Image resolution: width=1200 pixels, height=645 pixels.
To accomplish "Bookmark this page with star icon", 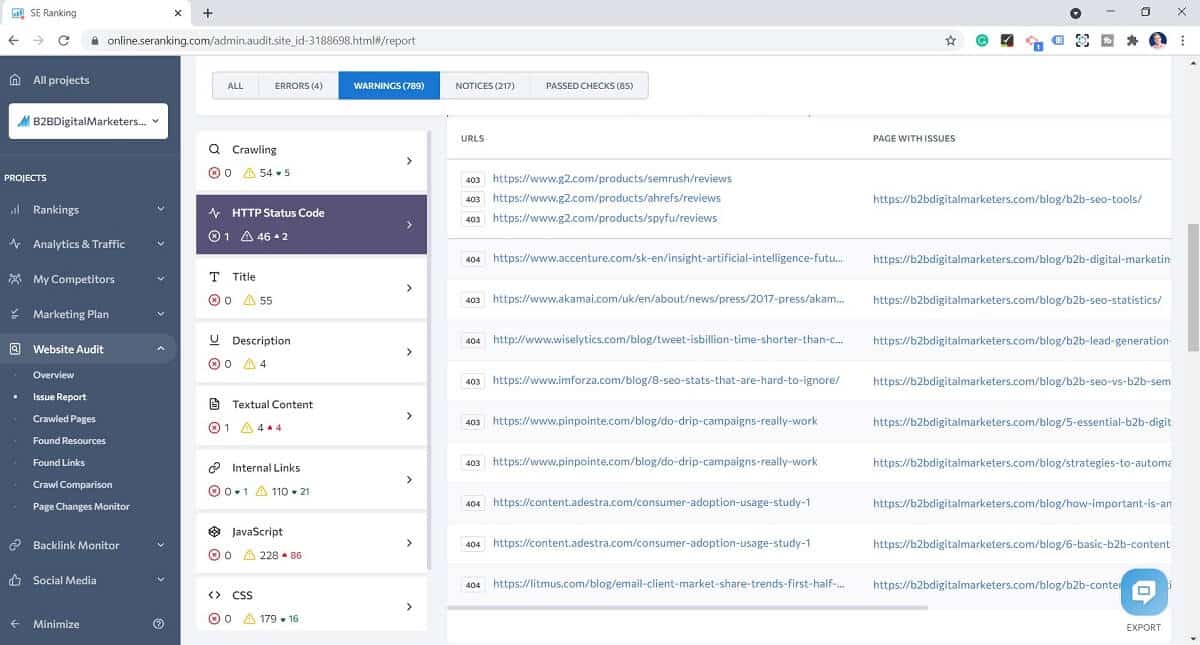I will click(950, 41).
